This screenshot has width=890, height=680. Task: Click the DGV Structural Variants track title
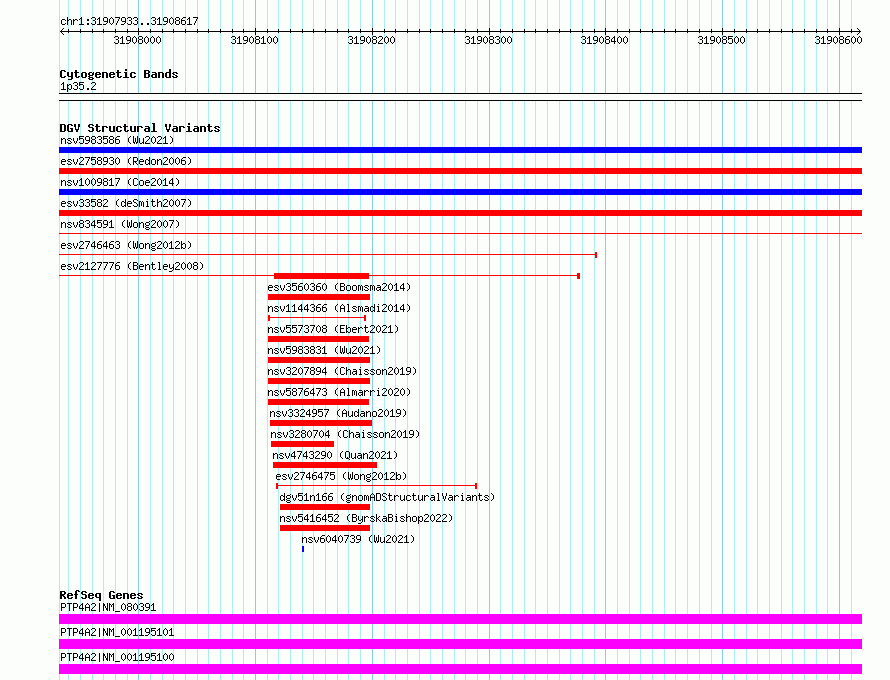(x=140, y=128)
